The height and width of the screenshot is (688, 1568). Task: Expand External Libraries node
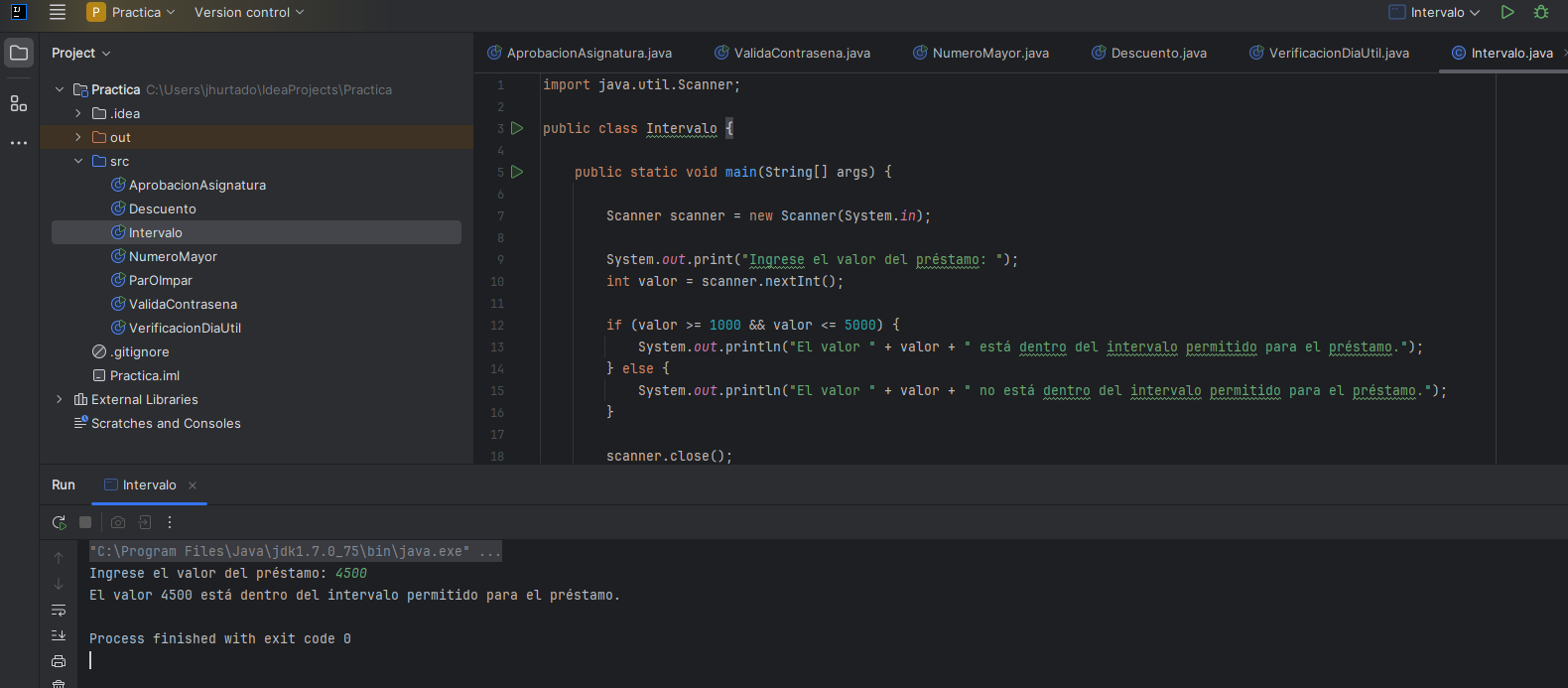pyautogui.click(x=60, y=399)
